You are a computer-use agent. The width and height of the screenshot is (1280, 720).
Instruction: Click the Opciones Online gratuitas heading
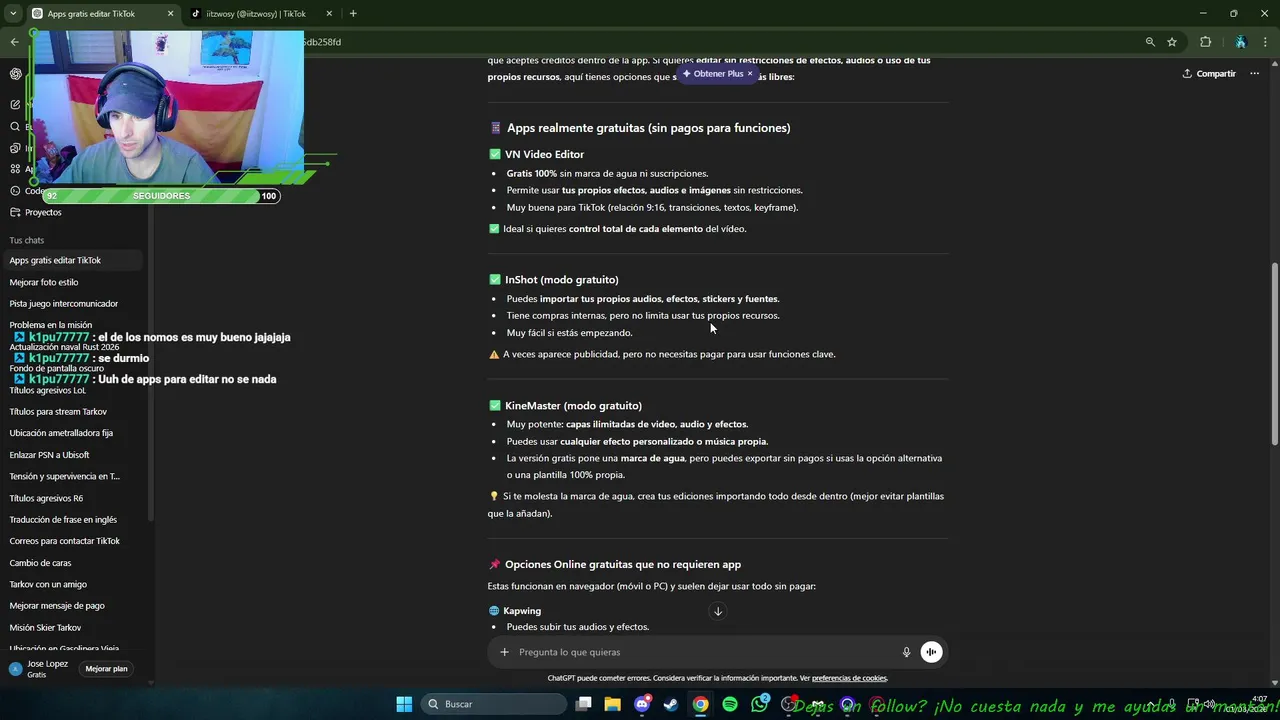(x=623, y=565)
